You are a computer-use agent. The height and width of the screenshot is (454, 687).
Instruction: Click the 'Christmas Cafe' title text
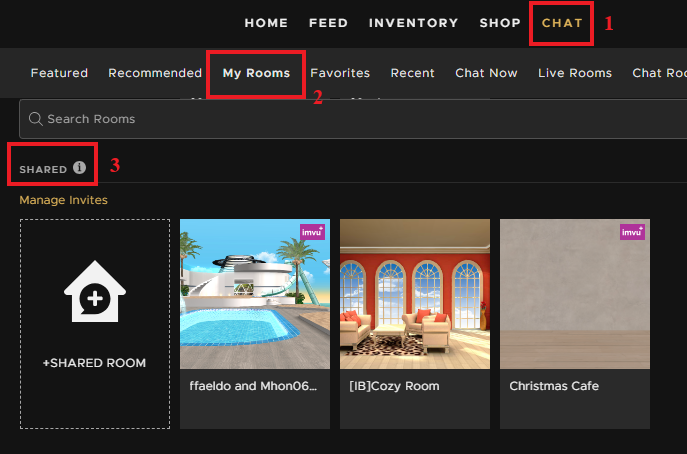[x=554, y=386]
